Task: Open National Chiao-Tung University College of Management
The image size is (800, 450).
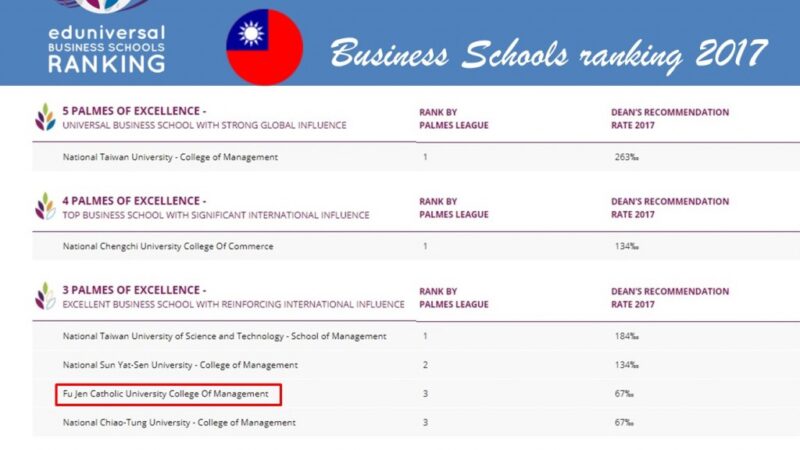Action: pyautogui.click(x=179, y=423)
